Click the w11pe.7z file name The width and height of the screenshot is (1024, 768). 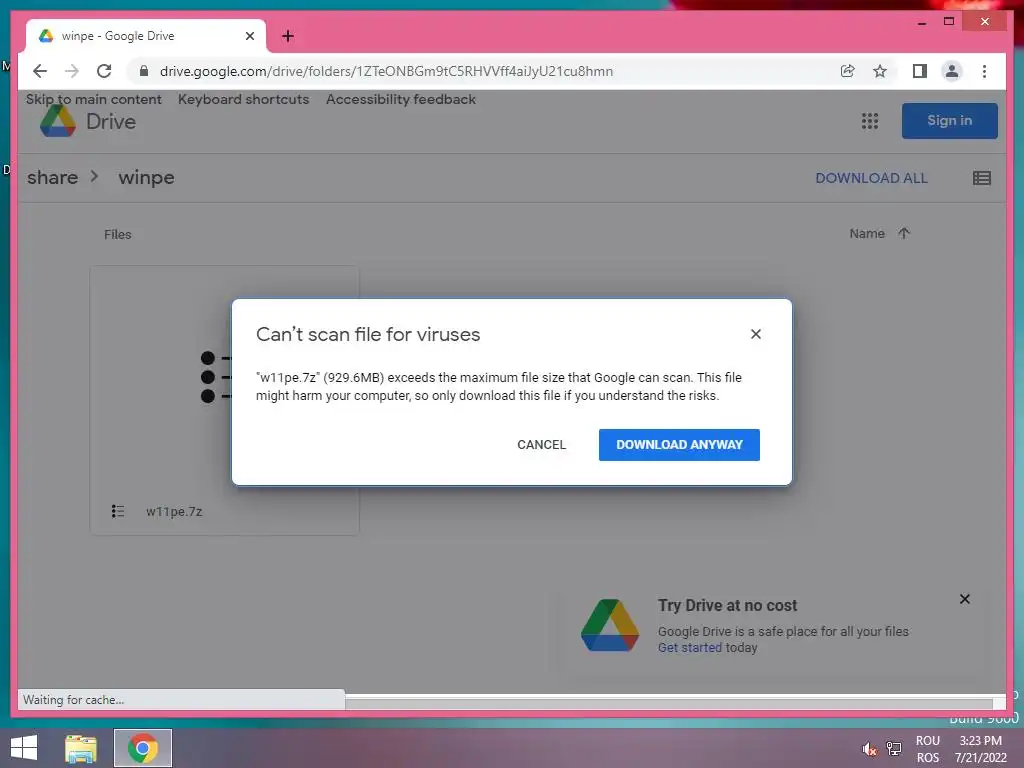174,511
